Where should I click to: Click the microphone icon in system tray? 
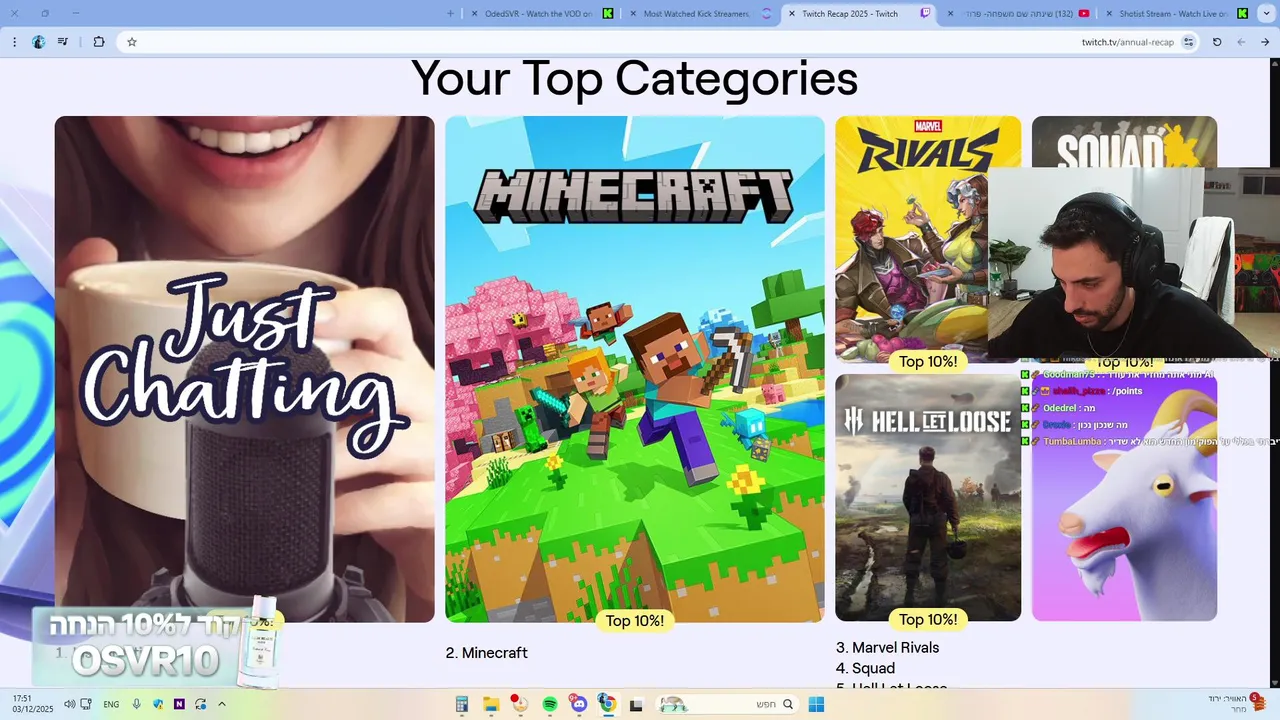pos(136,704)
